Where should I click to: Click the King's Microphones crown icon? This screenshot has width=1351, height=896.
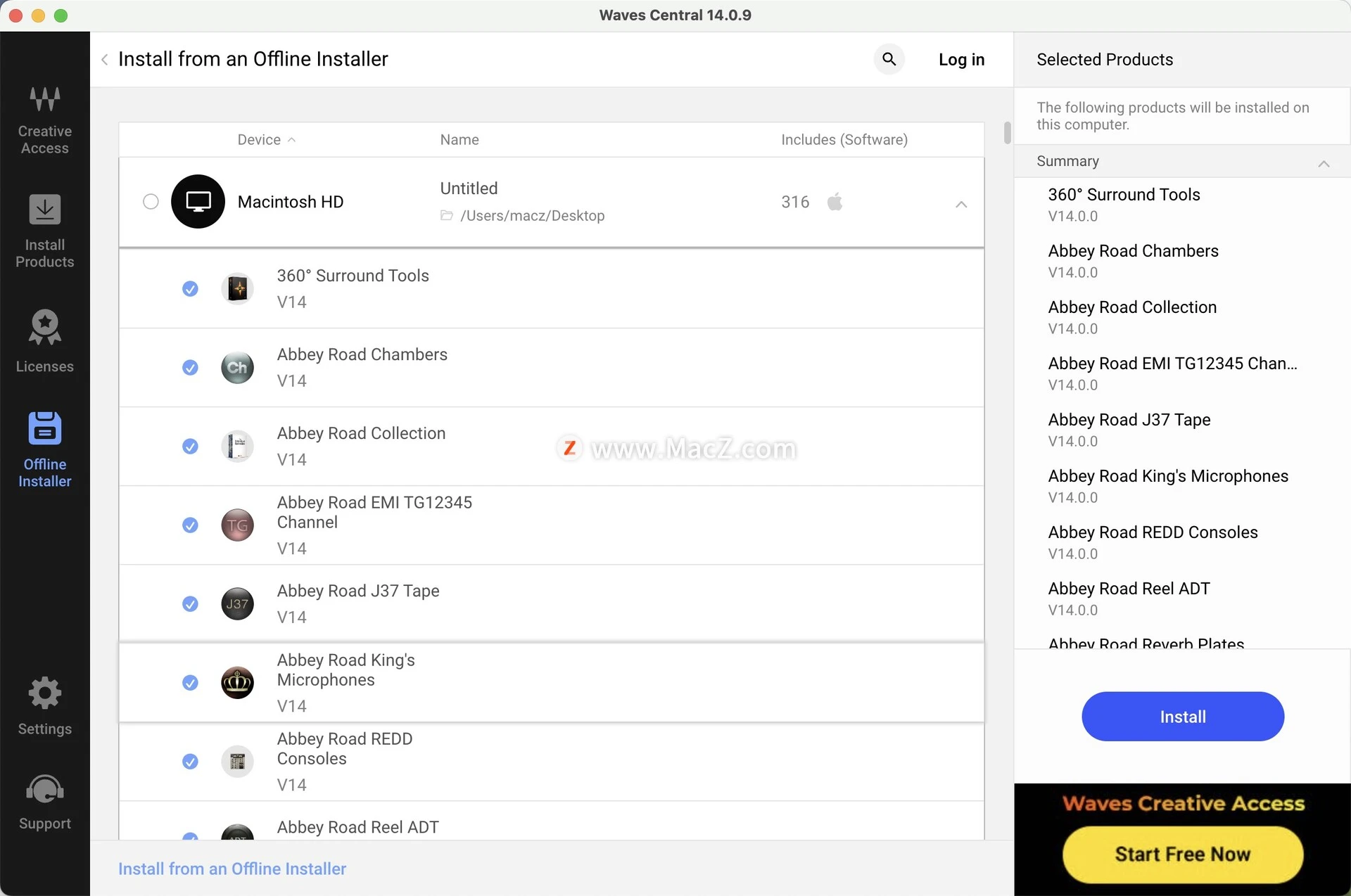238,682
